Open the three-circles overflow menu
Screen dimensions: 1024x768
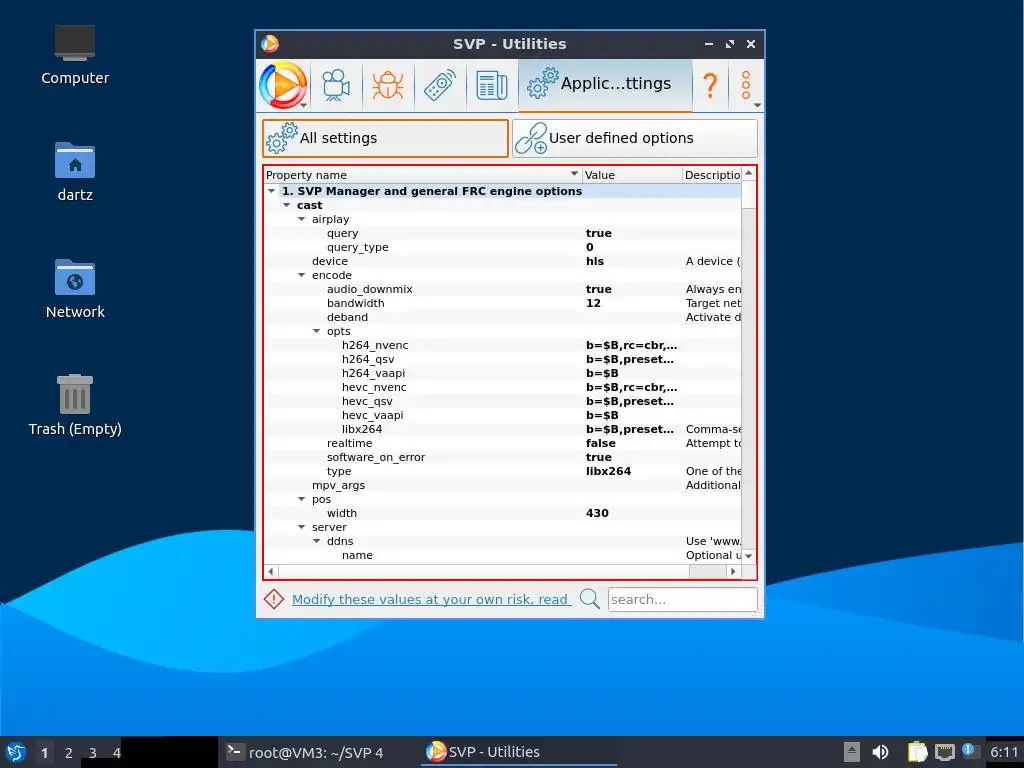(746, 85)
